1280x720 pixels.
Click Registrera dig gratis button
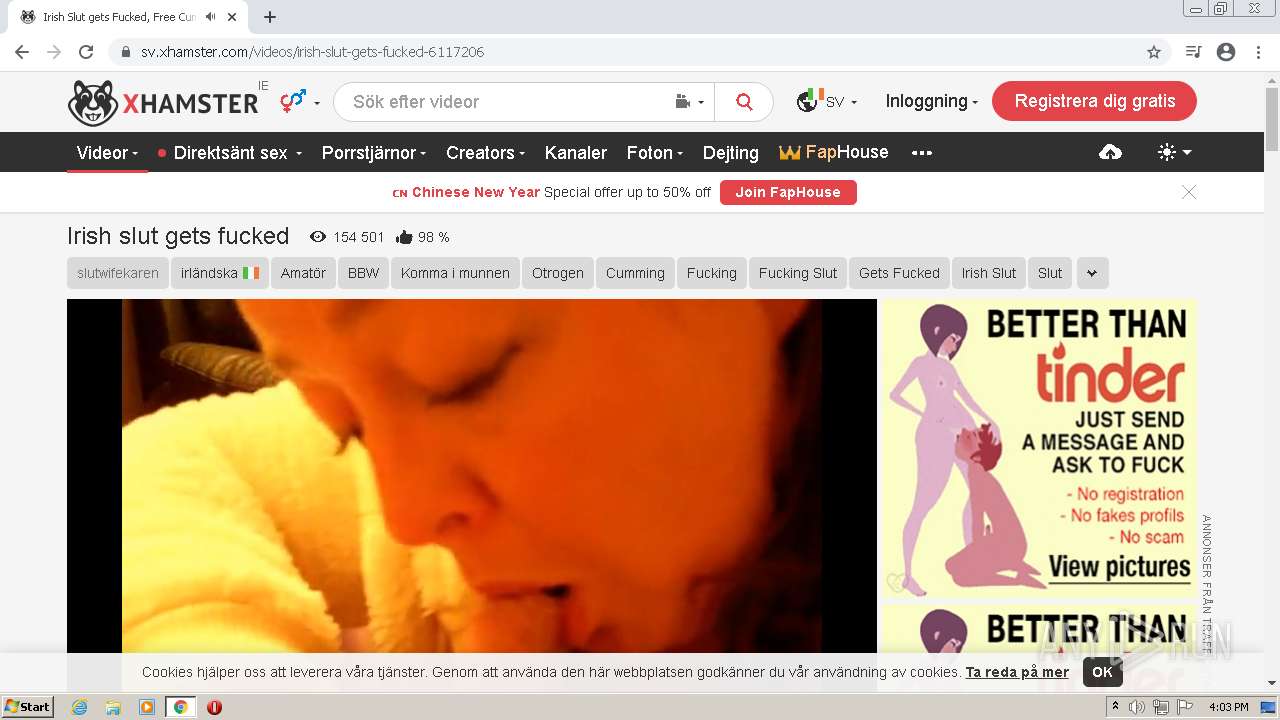click(1094, 101)
